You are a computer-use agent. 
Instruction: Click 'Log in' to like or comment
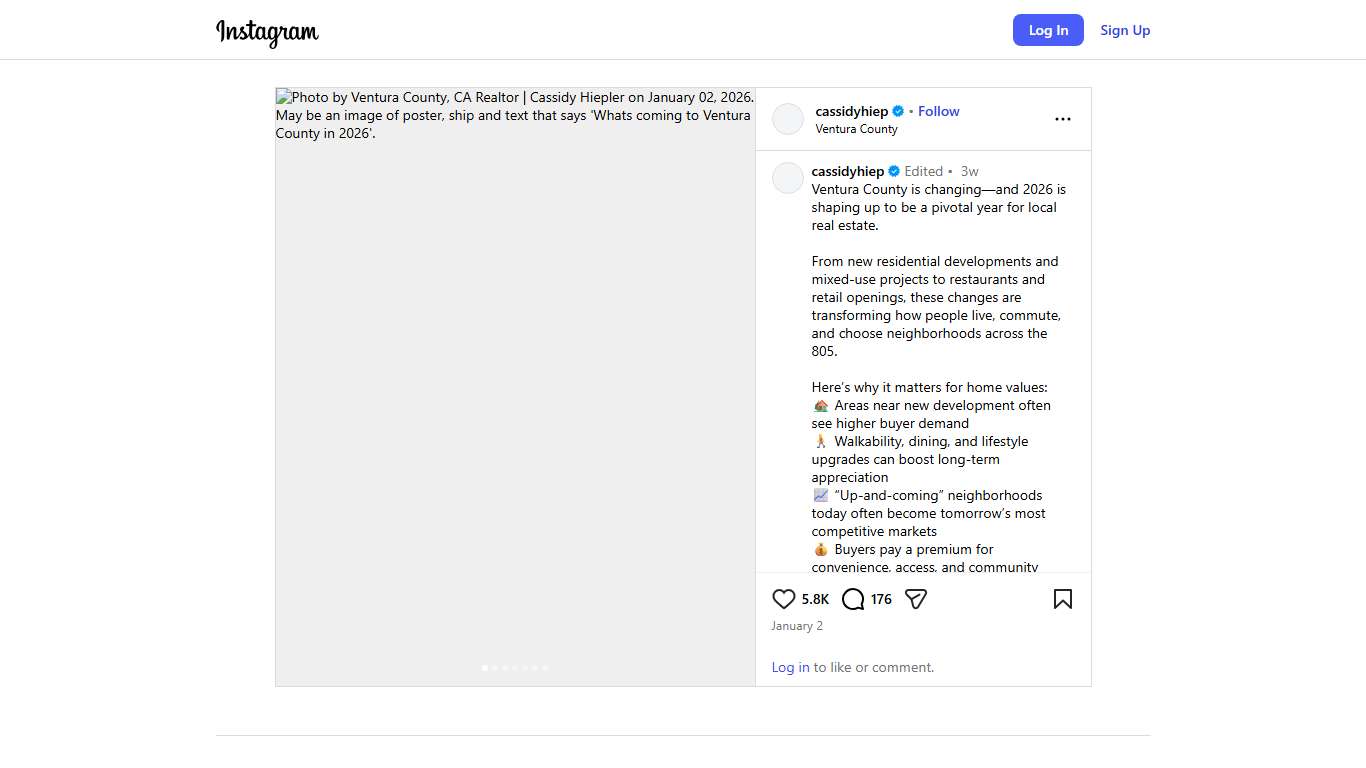point(790,667)
